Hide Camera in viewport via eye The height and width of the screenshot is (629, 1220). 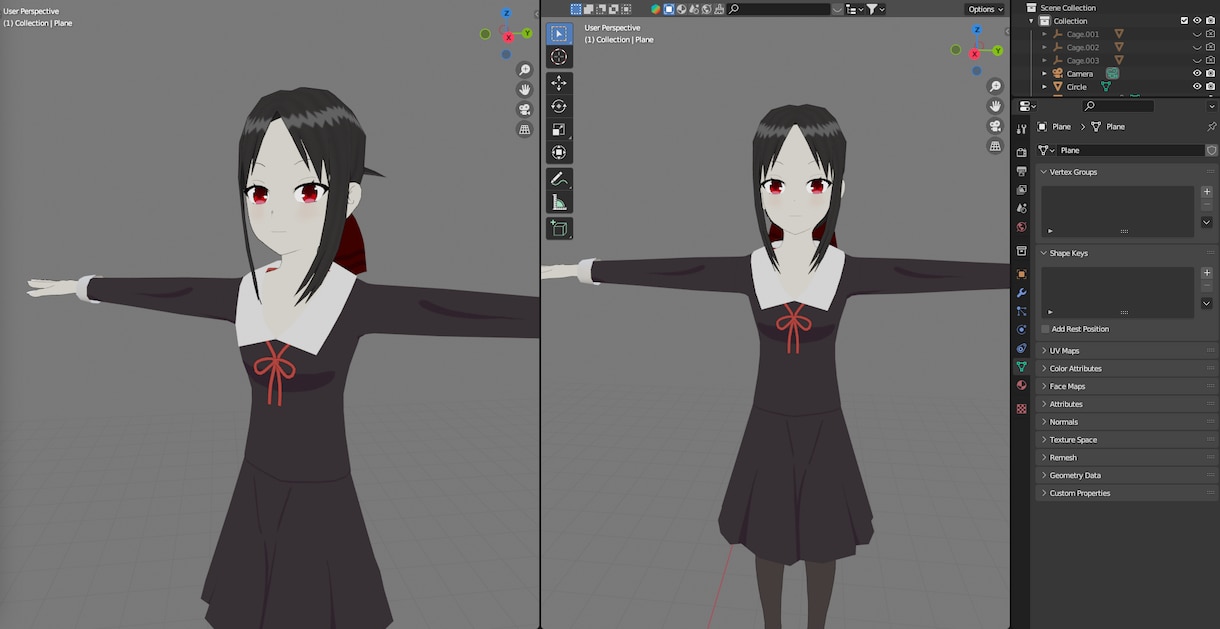coord(1197,73)
